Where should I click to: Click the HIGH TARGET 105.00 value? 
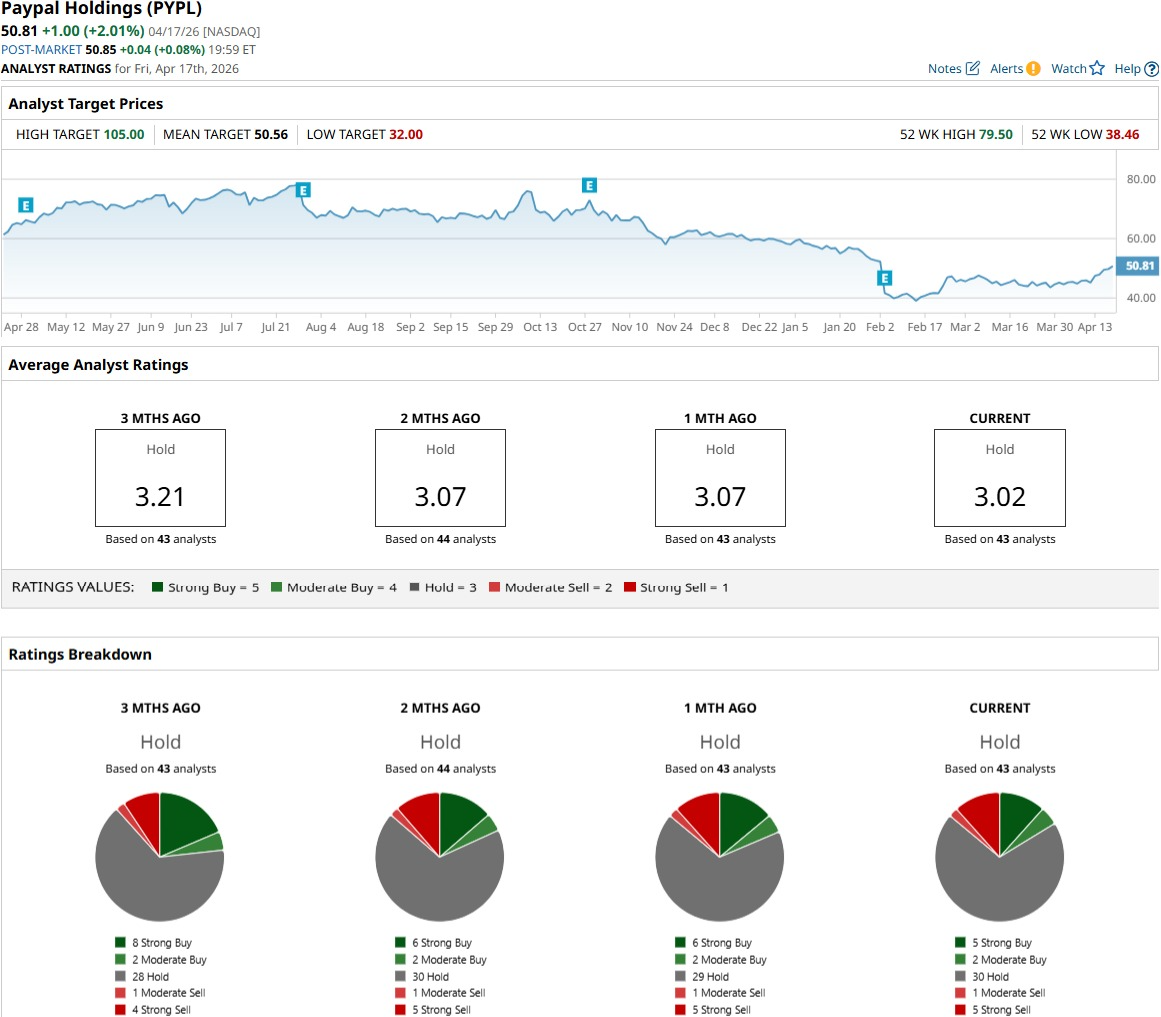tap(124, 135)
